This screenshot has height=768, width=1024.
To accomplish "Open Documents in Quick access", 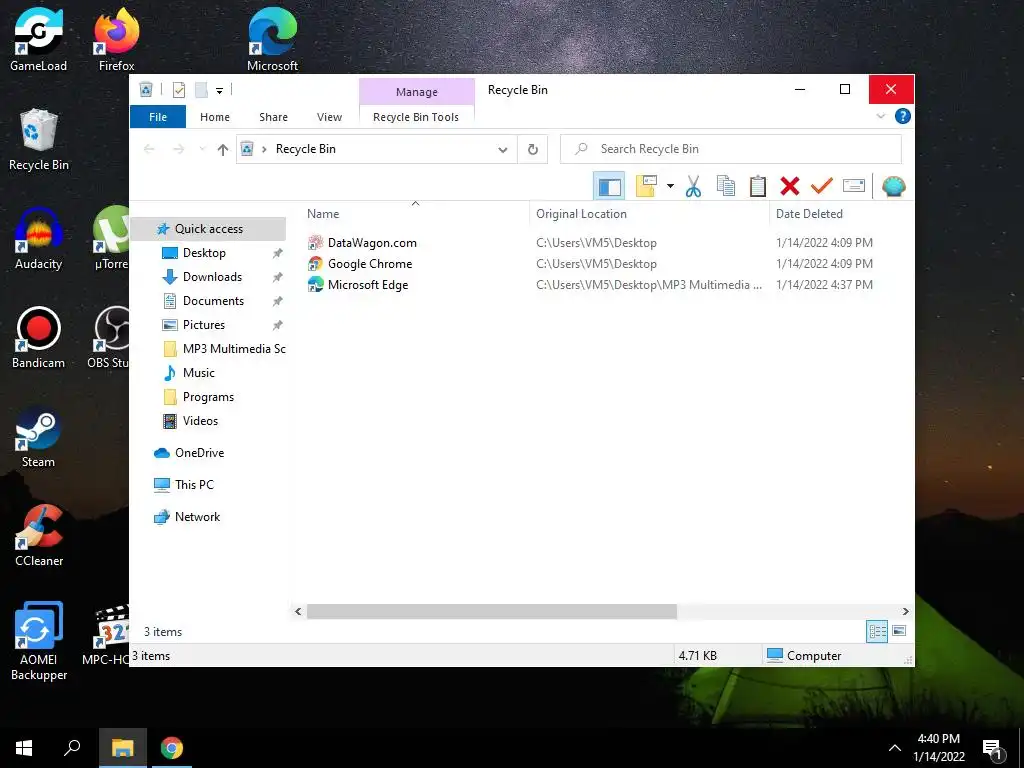I will 213,301.
